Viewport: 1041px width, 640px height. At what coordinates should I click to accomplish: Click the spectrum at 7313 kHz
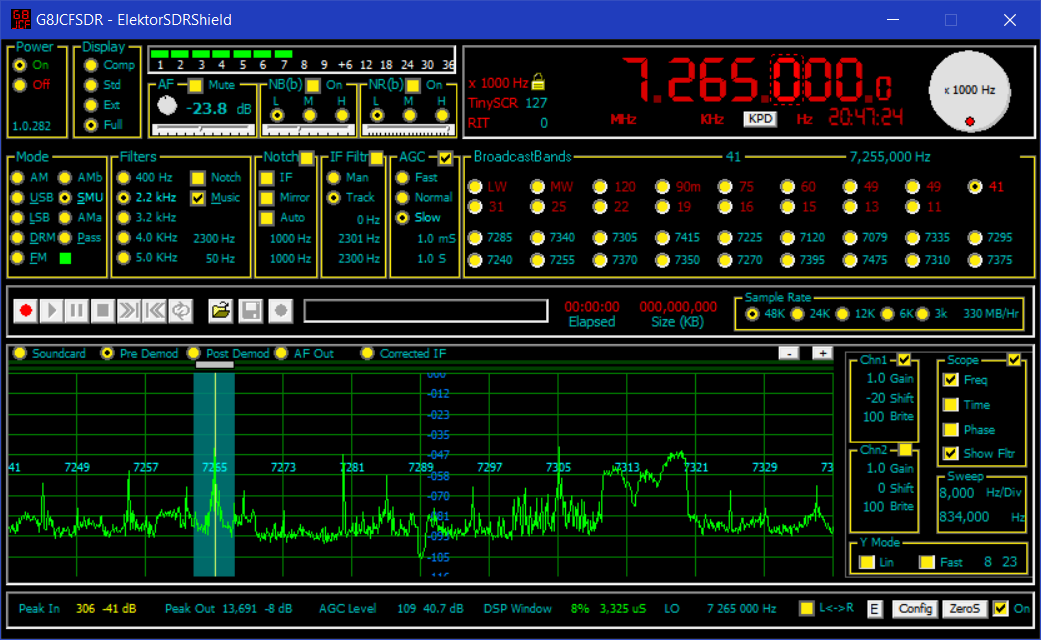click(x=626, y=500)
